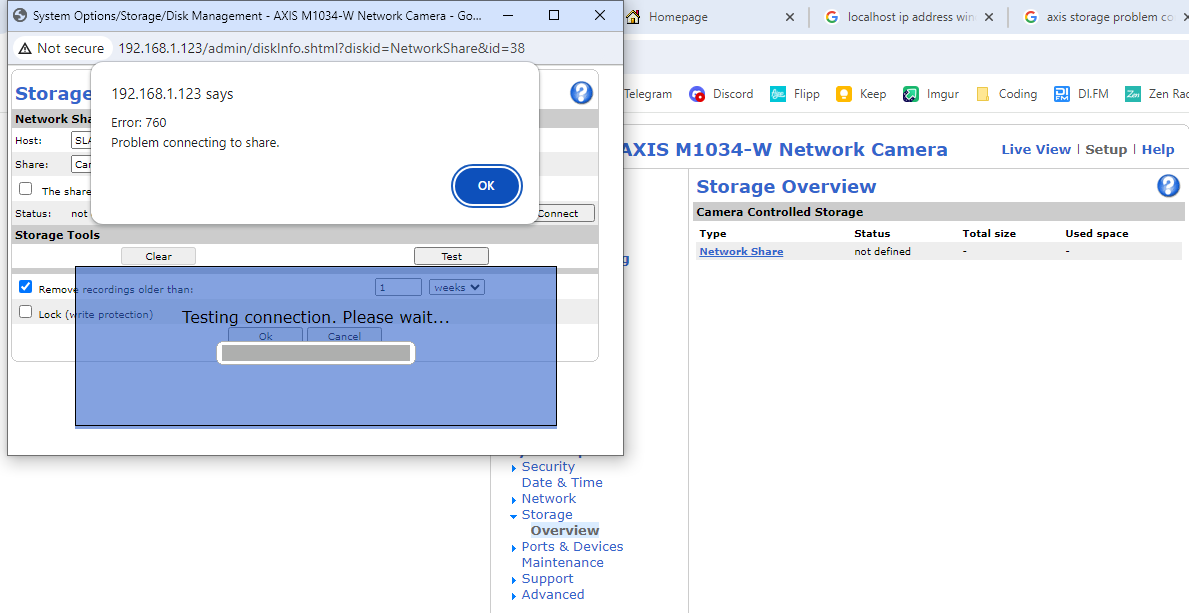
Task: Click the Not secure warning icon
Action: pos(25,48)
